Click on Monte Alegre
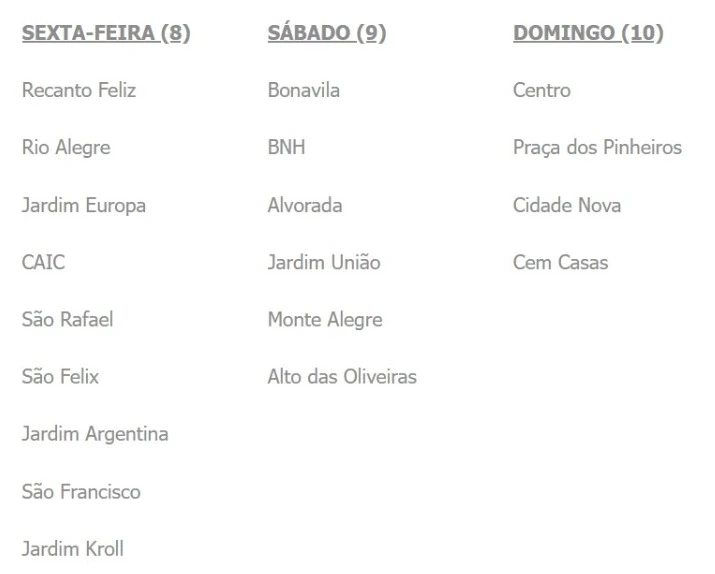 [325, 321]
